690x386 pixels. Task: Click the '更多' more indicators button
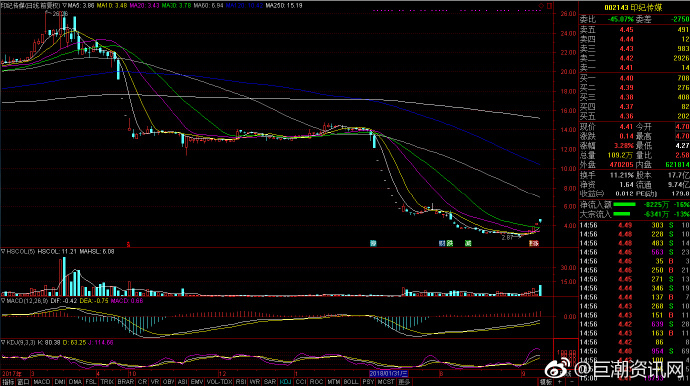pyautogui.click(x=404, y=382)
